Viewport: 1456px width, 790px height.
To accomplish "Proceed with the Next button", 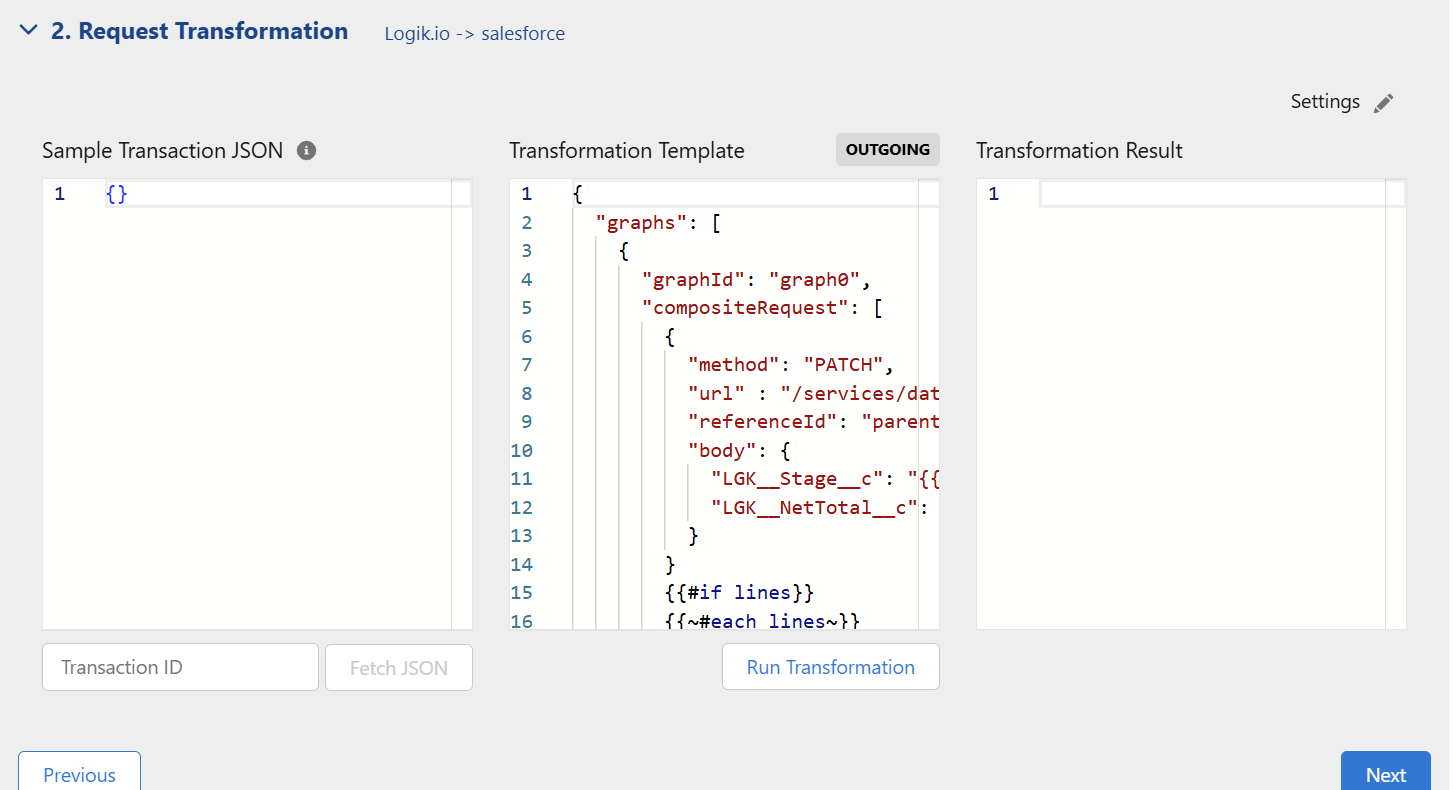I will (x=1386, y=774).
